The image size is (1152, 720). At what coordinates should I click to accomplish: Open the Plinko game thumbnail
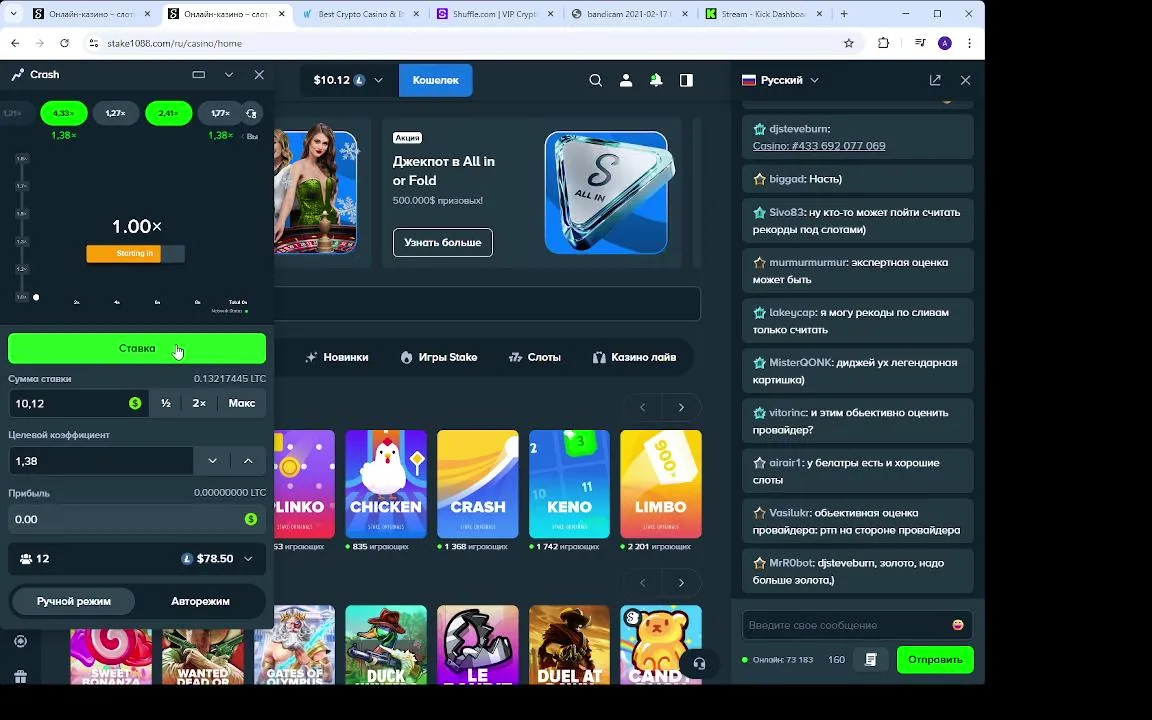304,484
